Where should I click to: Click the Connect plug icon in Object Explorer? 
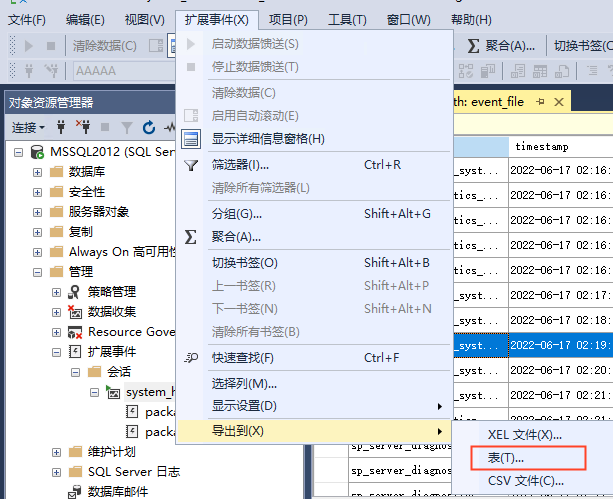62,127
